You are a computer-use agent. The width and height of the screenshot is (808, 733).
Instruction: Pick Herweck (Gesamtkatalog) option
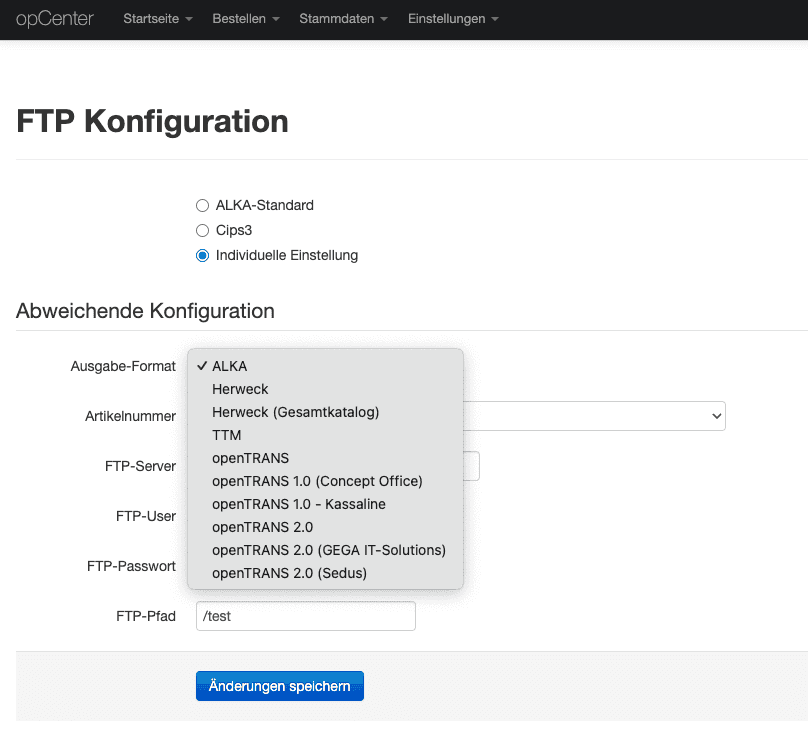[x=325, y=412]
